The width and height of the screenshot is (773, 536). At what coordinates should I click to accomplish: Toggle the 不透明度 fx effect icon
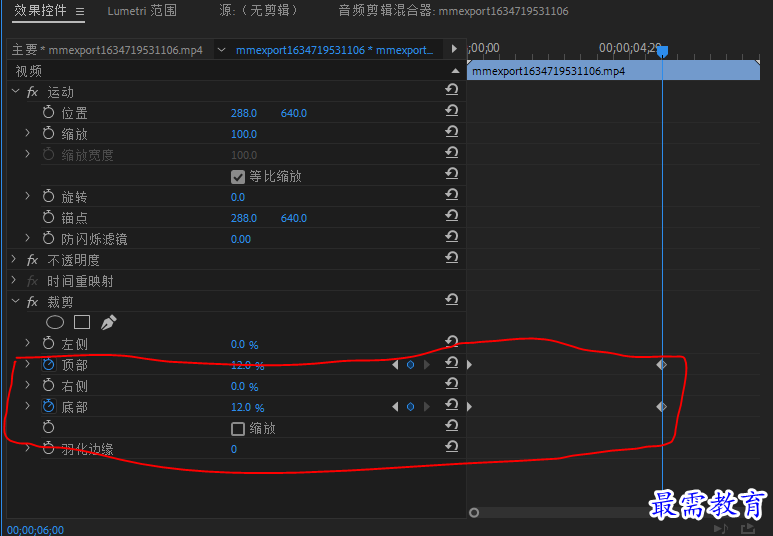[x=33, y=260]
